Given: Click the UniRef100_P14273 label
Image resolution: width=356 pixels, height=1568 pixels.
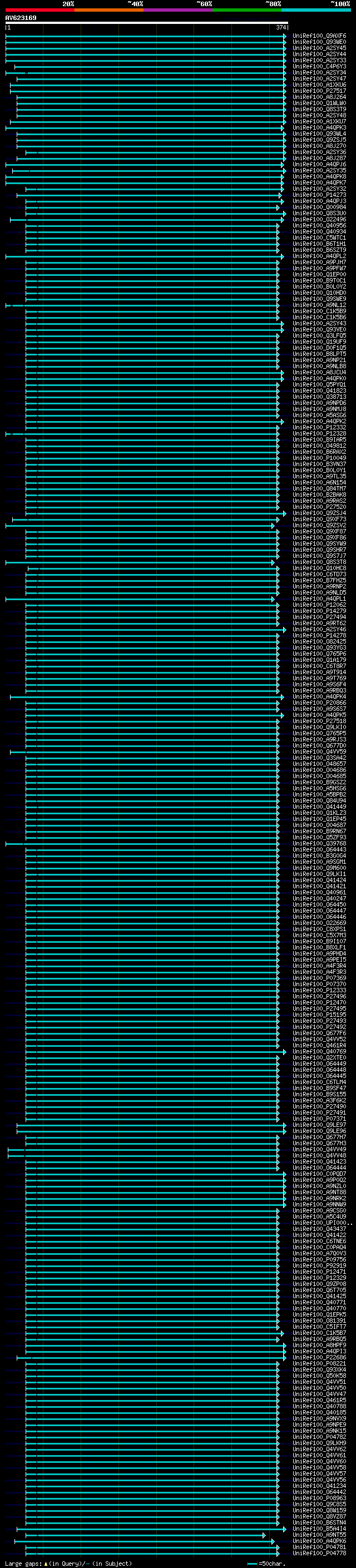Looking at the screenshot, I should pos(319,195).
